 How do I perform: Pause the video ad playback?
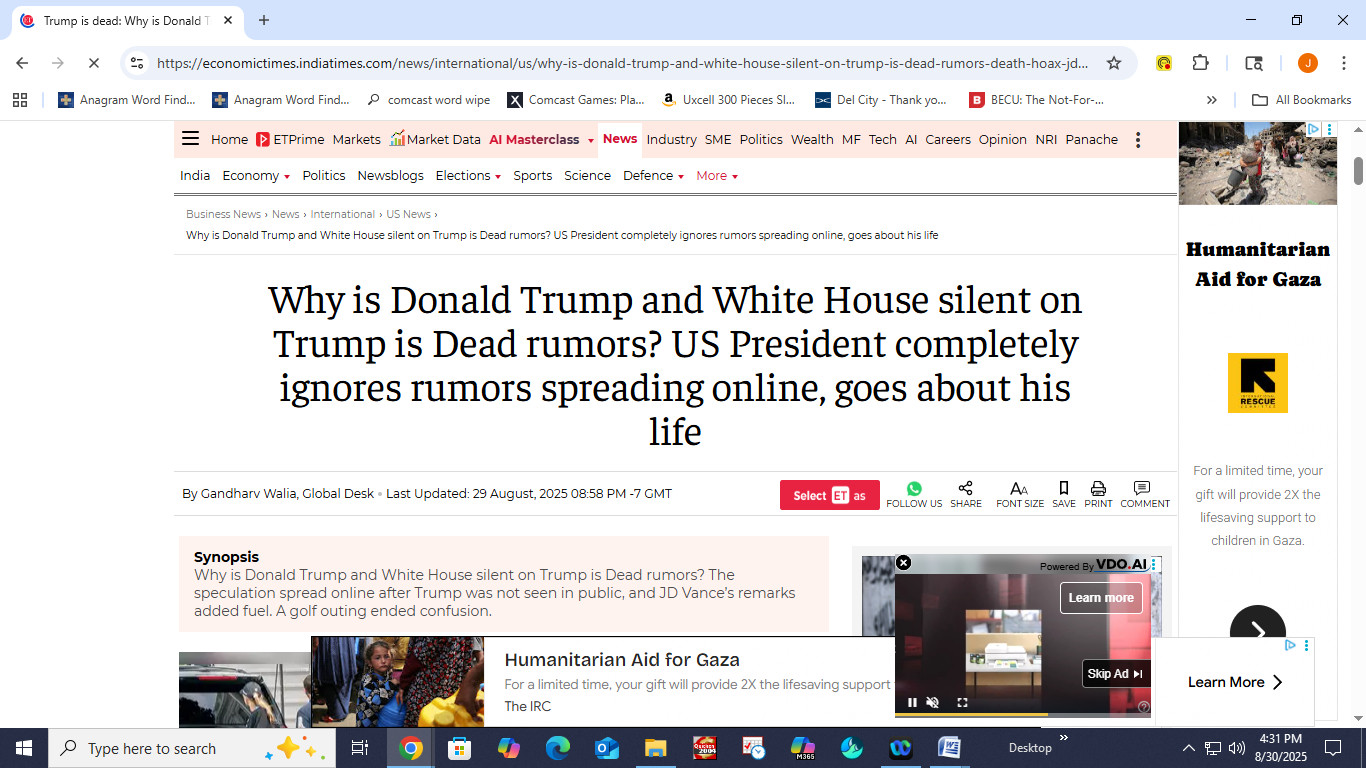tap(912, 702)
